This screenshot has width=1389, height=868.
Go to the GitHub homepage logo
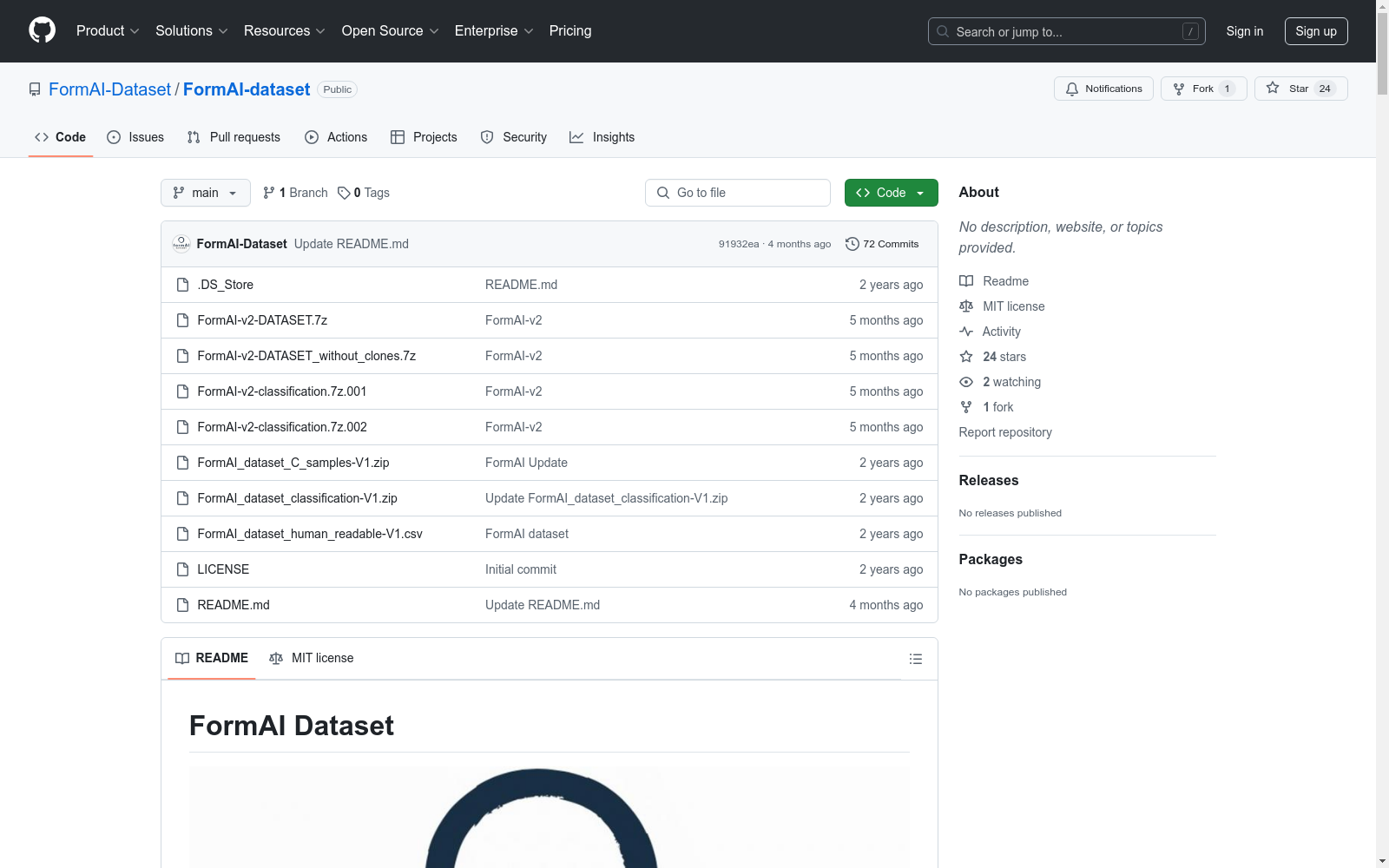click(42, 30)
